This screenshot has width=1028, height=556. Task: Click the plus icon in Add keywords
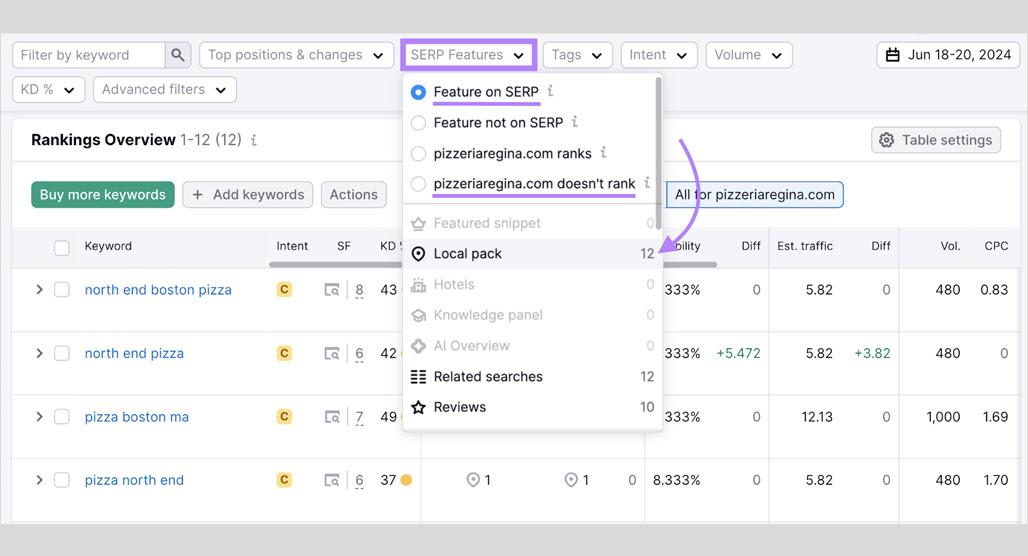pyautogui.click(x=197, y=195)
